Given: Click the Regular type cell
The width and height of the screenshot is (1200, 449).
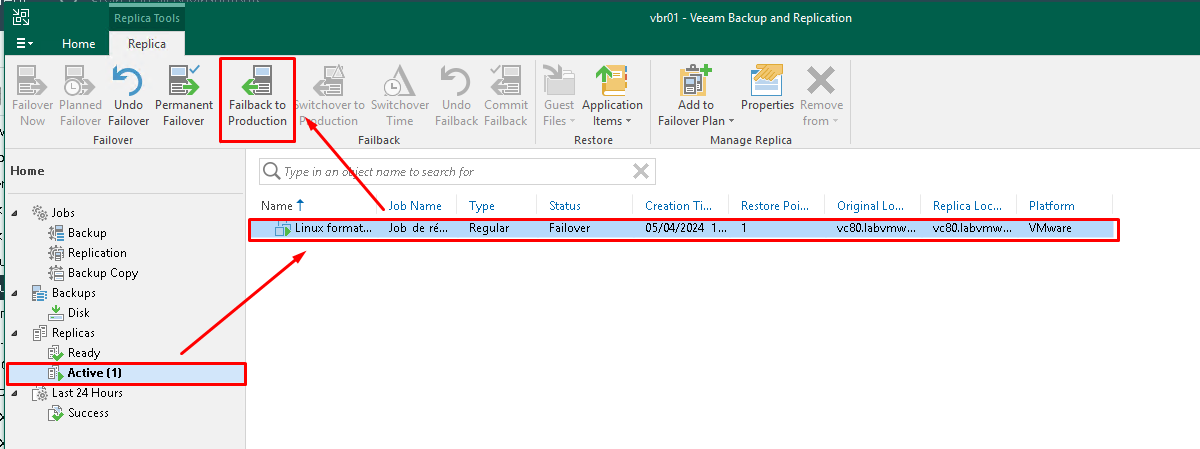Looking at the screenshot, I should tap(489, 228).
